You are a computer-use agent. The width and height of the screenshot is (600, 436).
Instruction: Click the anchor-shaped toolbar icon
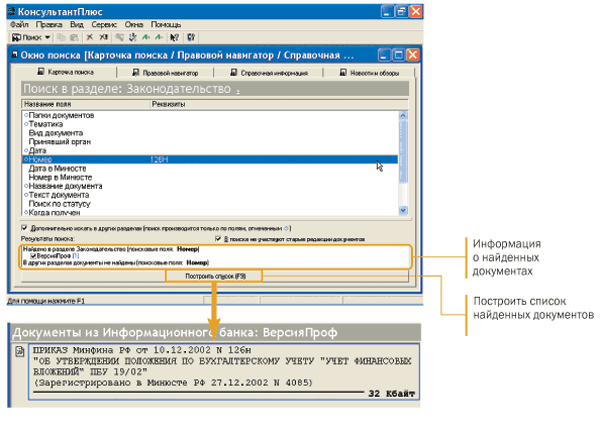[x=133, y=37]
